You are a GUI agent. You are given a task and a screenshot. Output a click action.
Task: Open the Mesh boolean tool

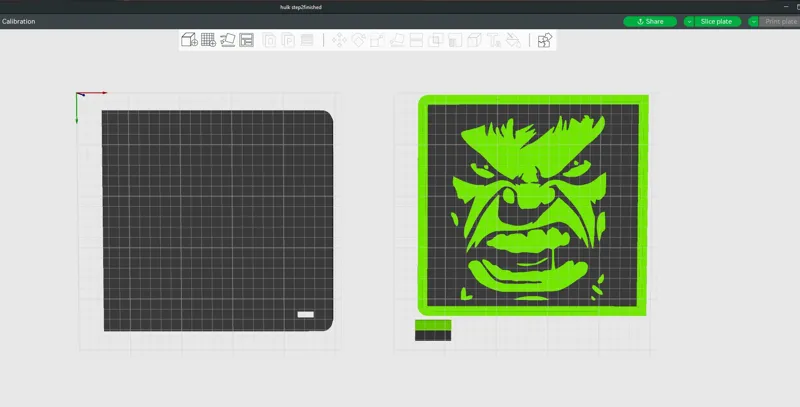tap(435, 40)
